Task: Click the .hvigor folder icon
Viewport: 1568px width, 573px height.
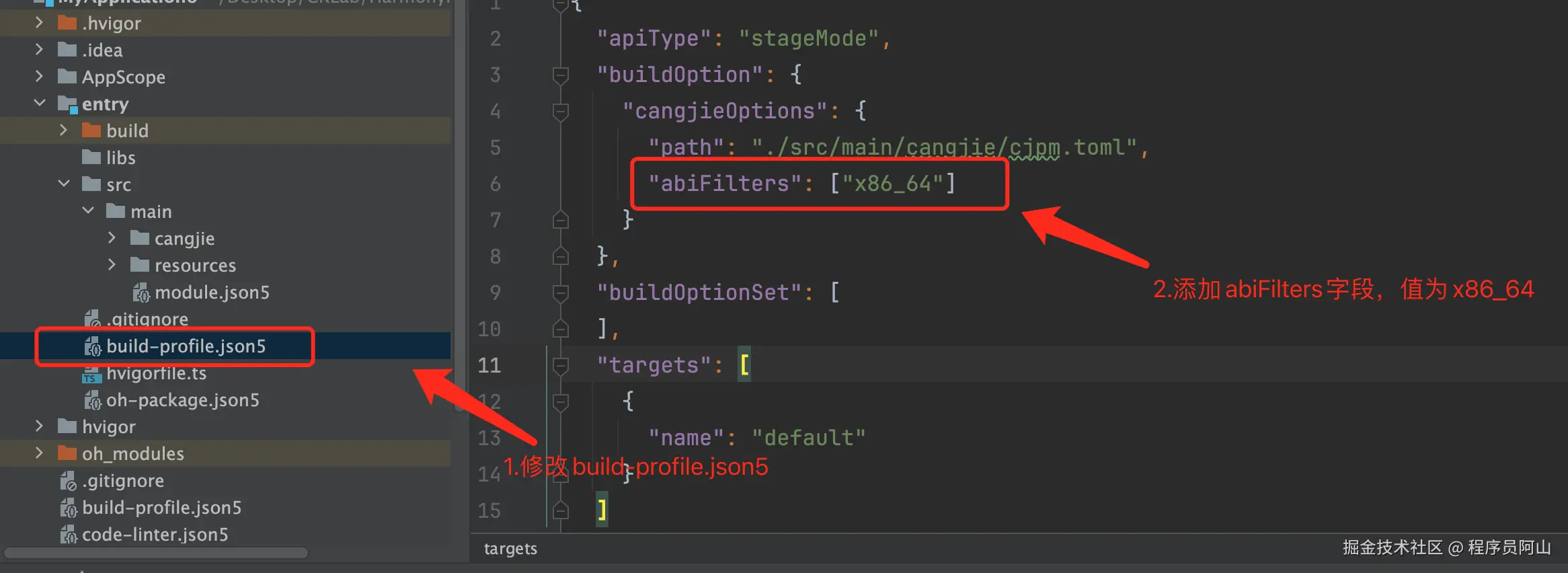Action: point(67,23)
